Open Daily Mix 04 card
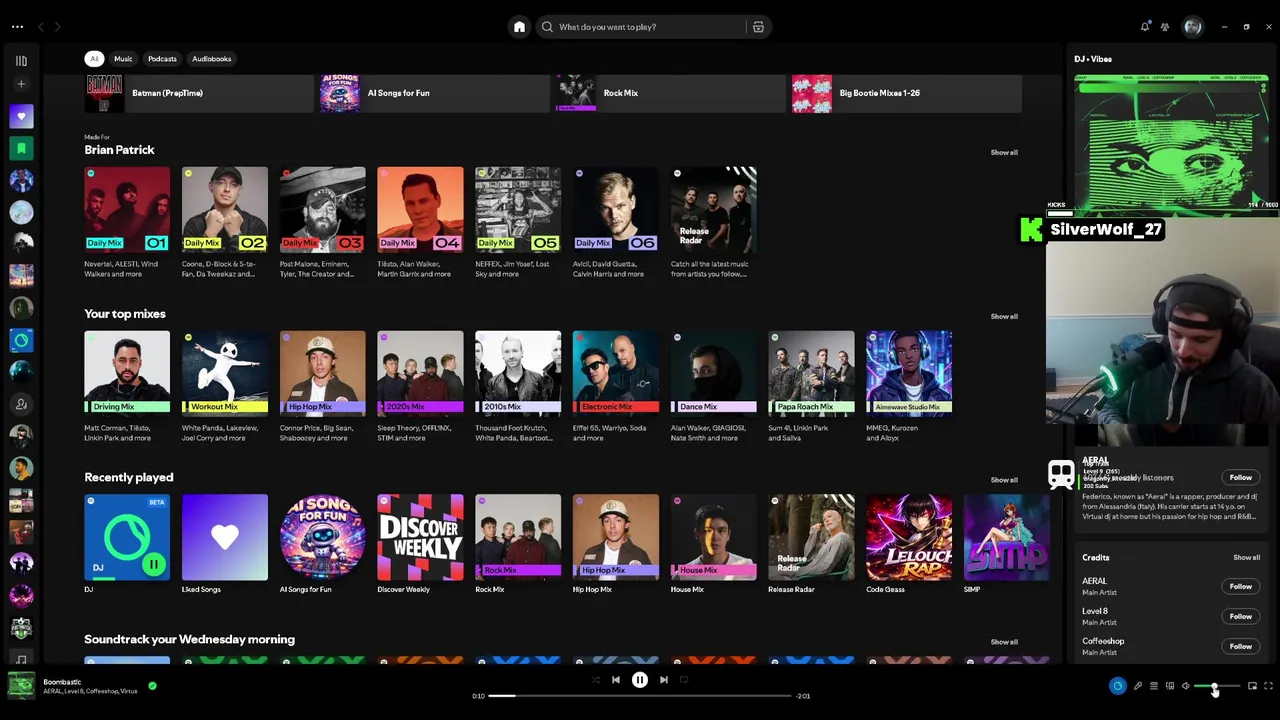The image size is (1280, 720). (x=420, y=223)
